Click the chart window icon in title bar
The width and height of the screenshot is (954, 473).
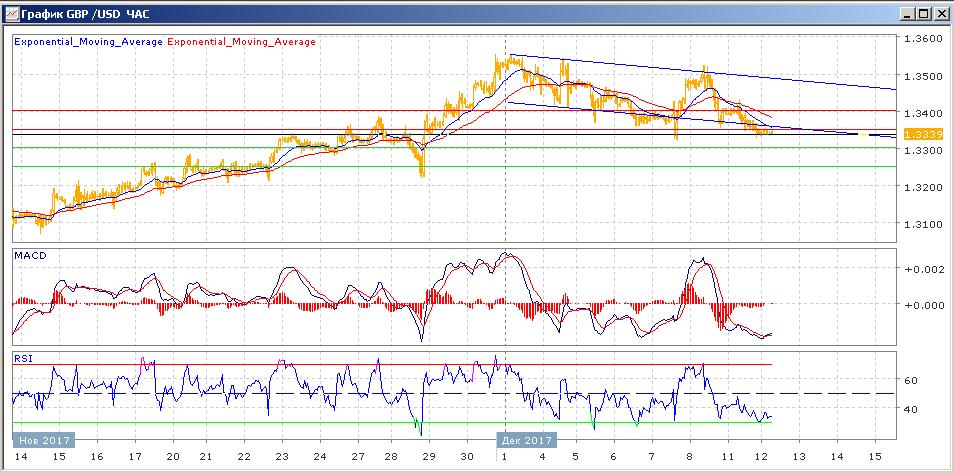pos(11,13)
